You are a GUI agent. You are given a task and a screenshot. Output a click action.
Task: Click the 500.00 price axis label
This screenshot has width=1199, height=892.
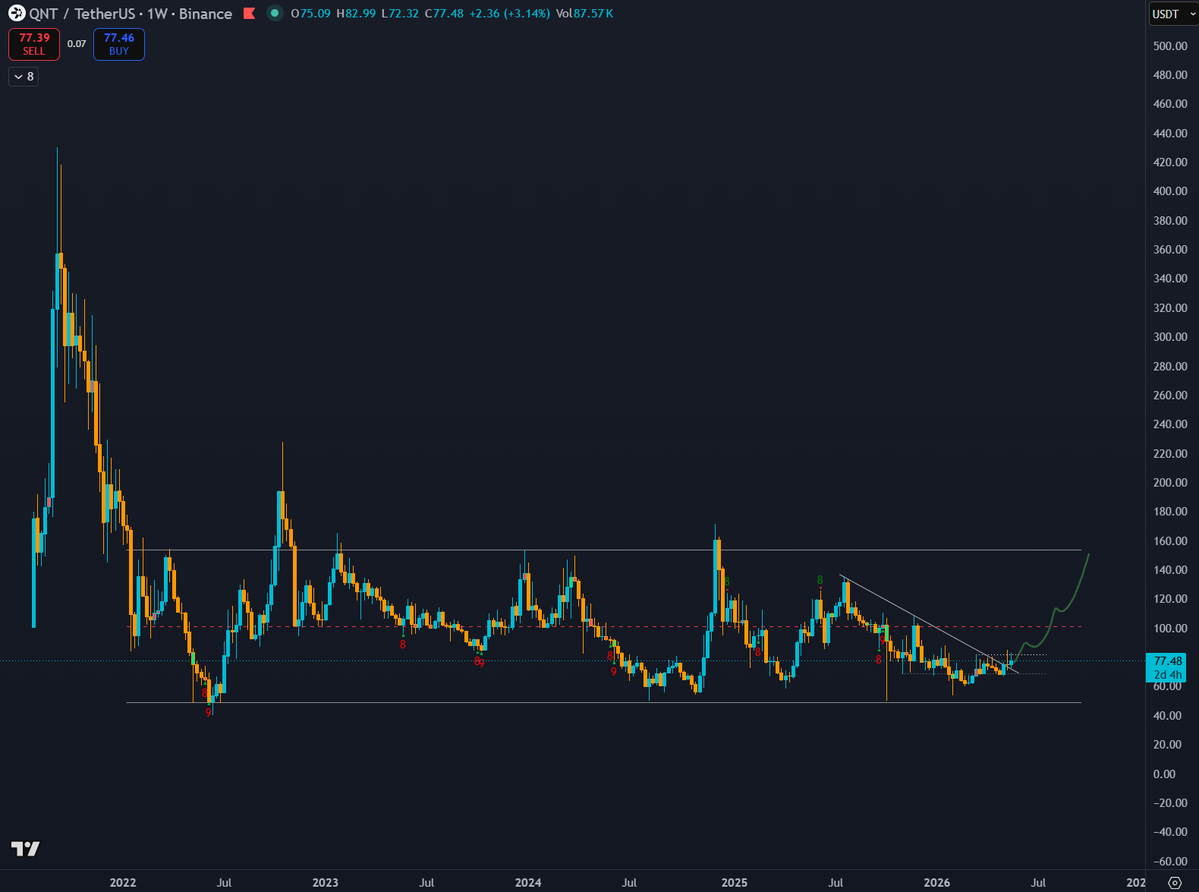click(x=1170, y=46)
